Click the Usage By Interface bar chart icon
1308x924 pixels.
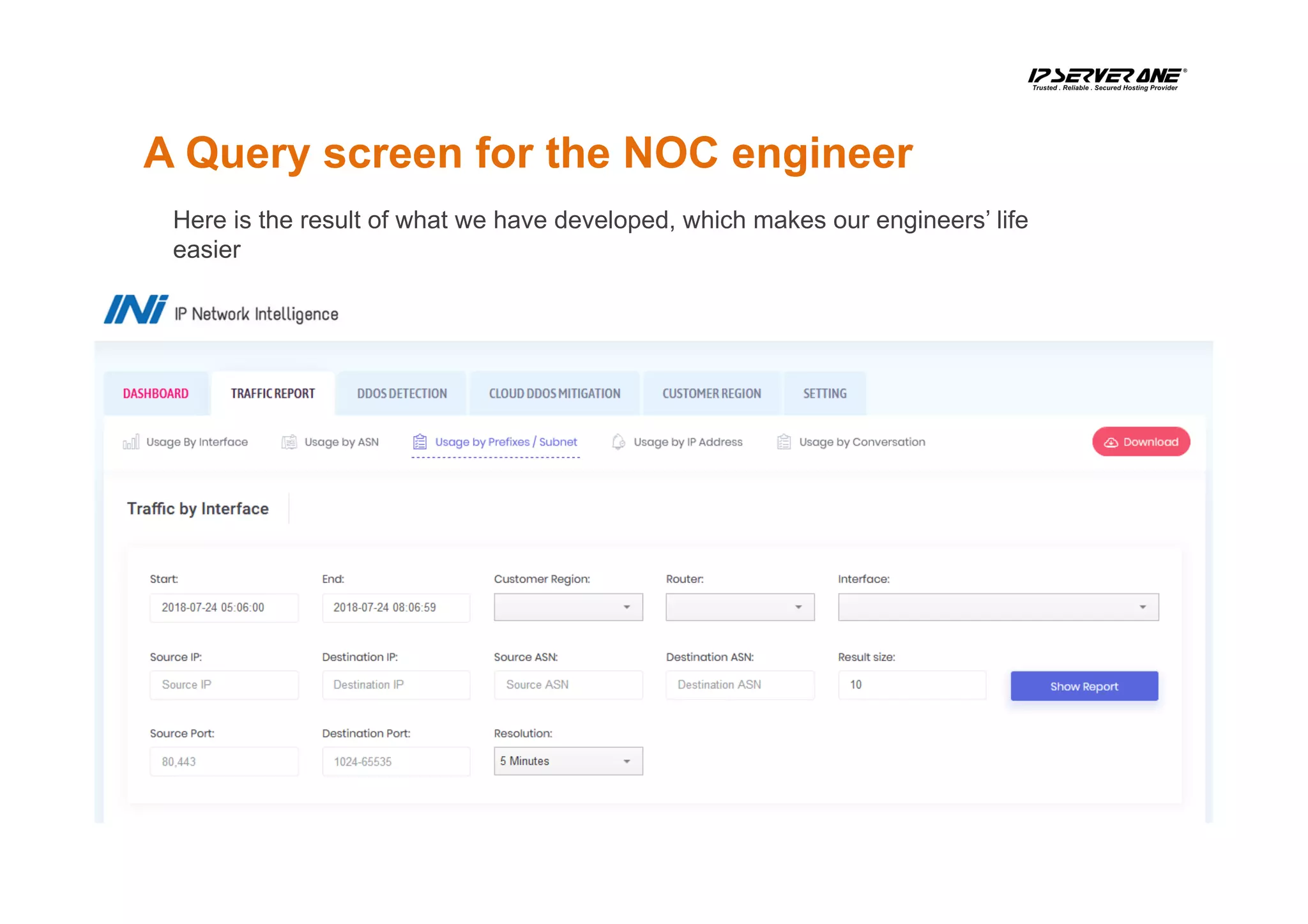click(x=131, y=442)
